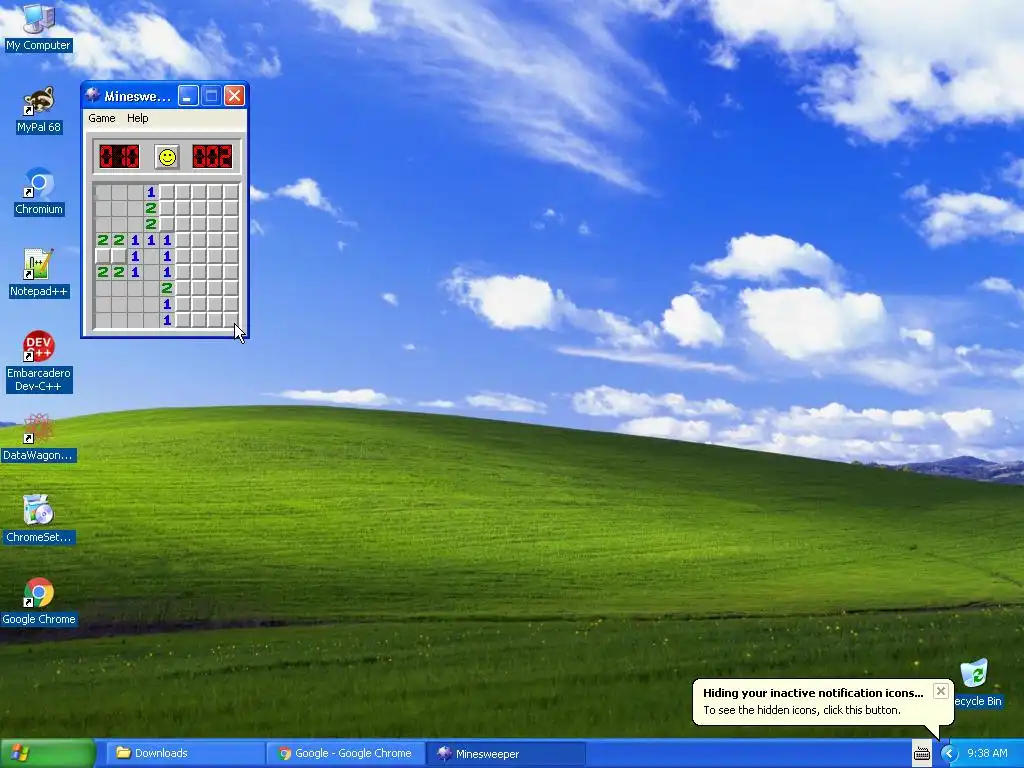The width and height of the screenshot is (1024, 768).
Task: Click the green 2 in the seventh row
Action: click(167, 288)
